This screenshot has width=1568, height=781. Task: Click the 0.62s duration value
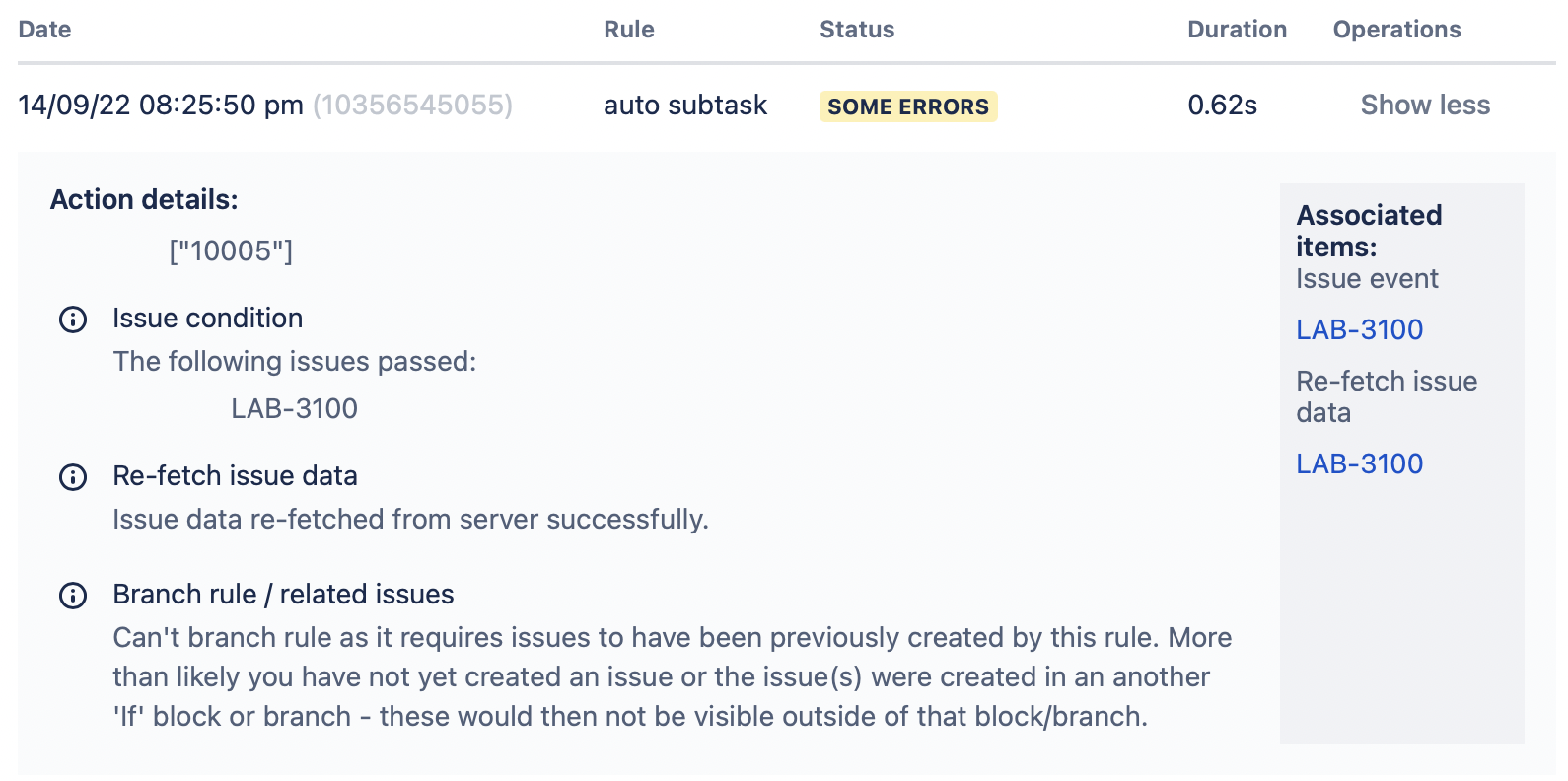point(1223,105)
